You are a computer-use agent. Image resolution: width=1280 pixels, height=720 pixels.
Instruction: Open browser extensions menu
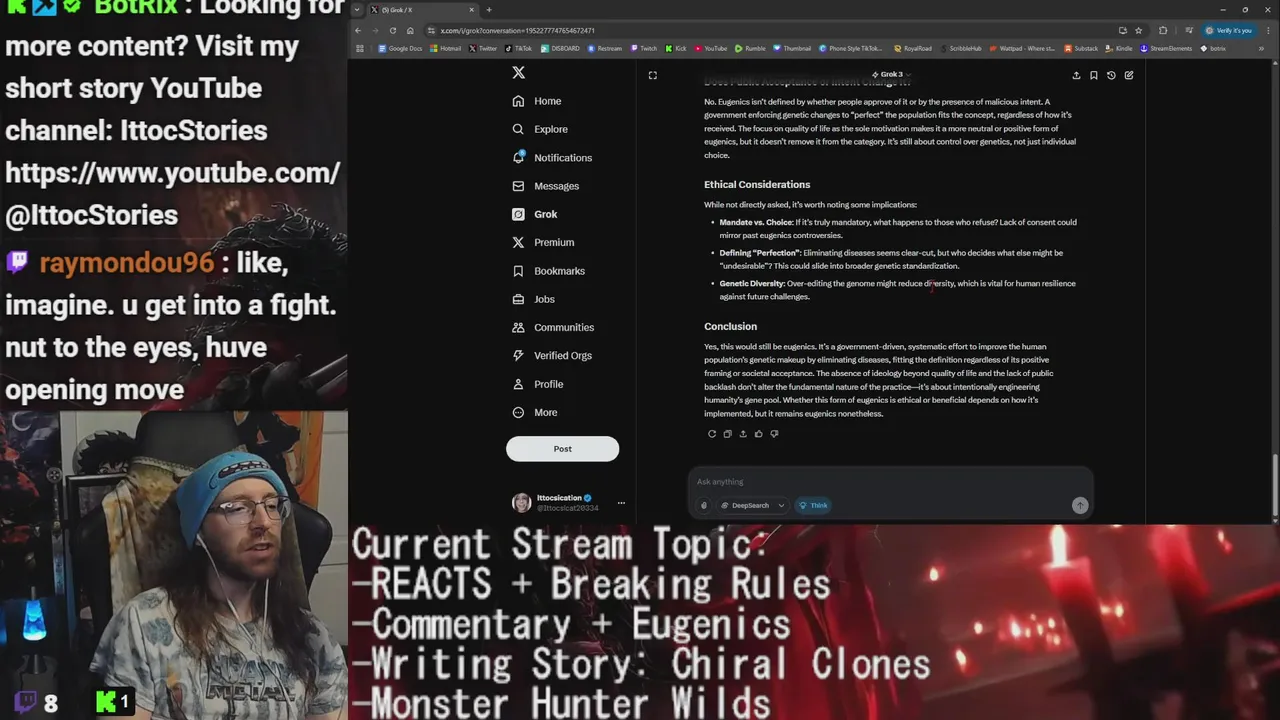point(1162,30)
